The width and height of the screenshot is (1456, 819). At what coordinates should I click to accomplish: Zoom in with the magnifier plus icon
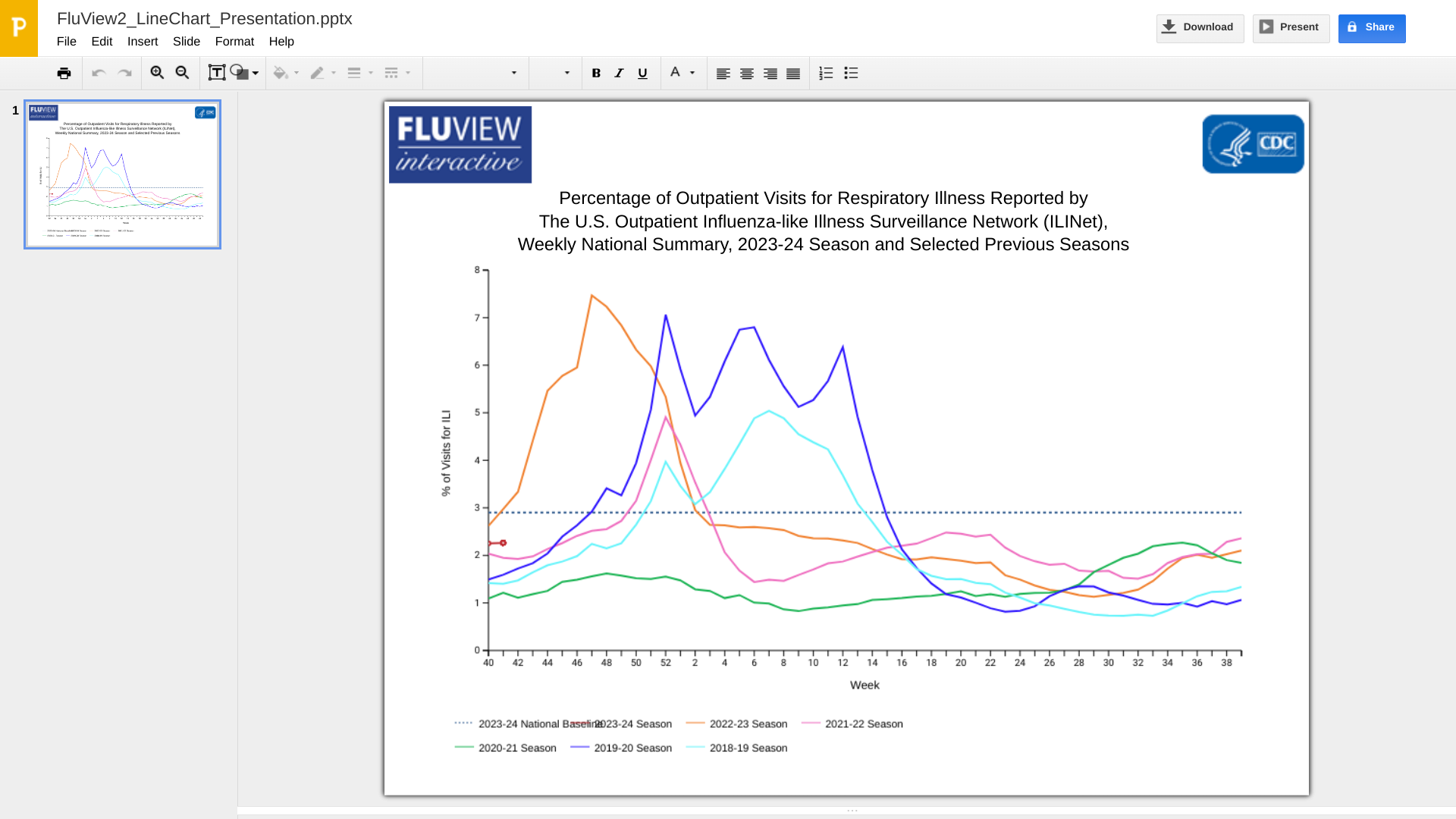click(x=157, y=73)
